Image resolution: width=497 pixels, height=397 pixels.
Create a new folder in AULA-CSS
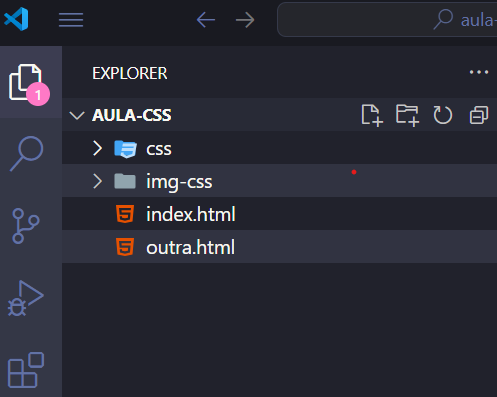click(x=407, y=115)
